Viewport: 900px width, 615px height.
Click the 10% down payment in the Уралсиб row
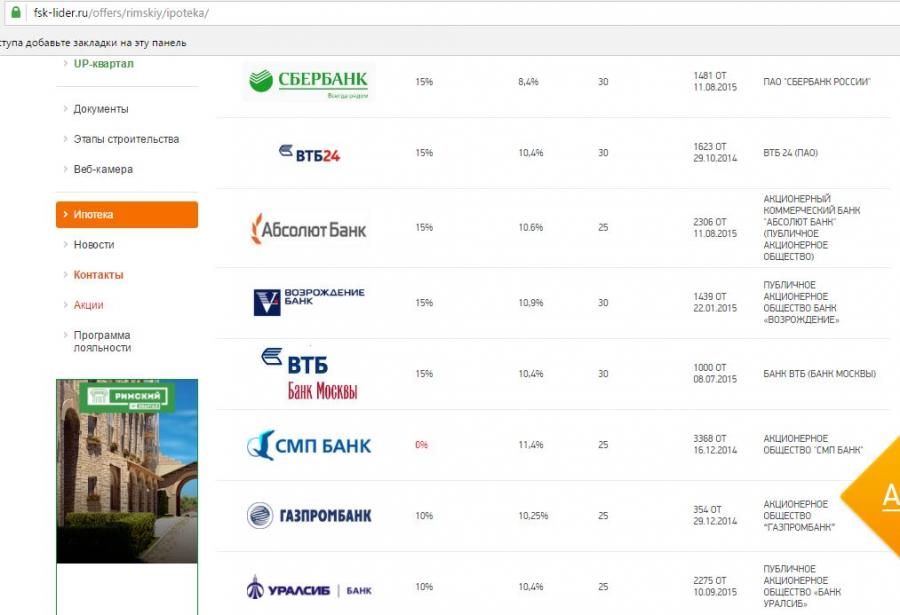pos(424,587)
